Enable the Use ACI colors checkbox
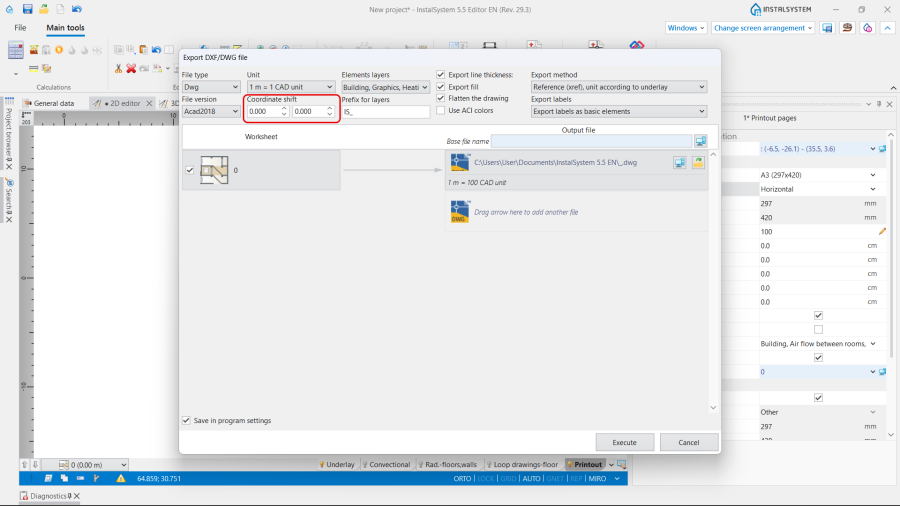900x506 pixels. tap(440, 110)
